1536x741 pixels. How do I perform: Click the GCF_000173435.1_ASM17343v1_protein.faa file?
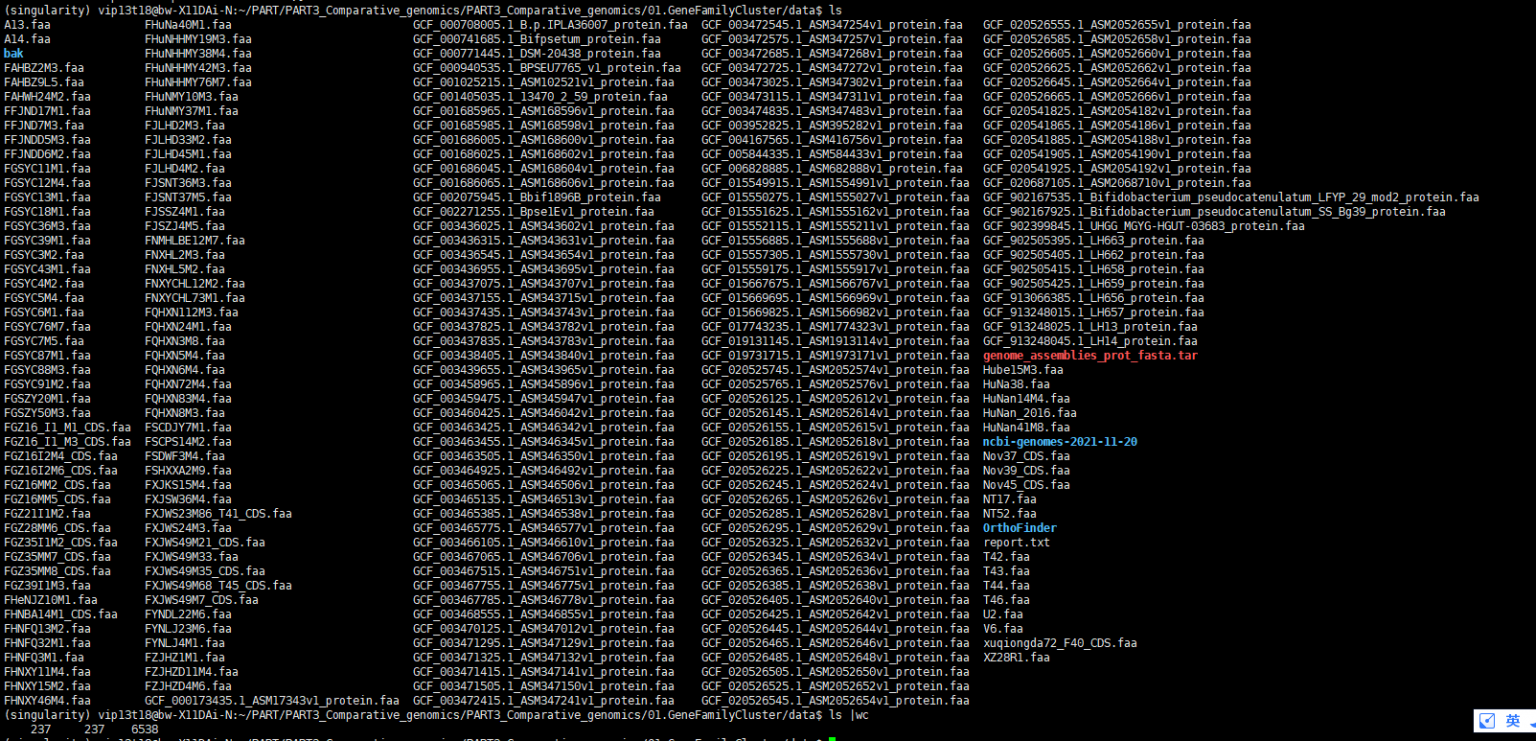pos(271,701)
